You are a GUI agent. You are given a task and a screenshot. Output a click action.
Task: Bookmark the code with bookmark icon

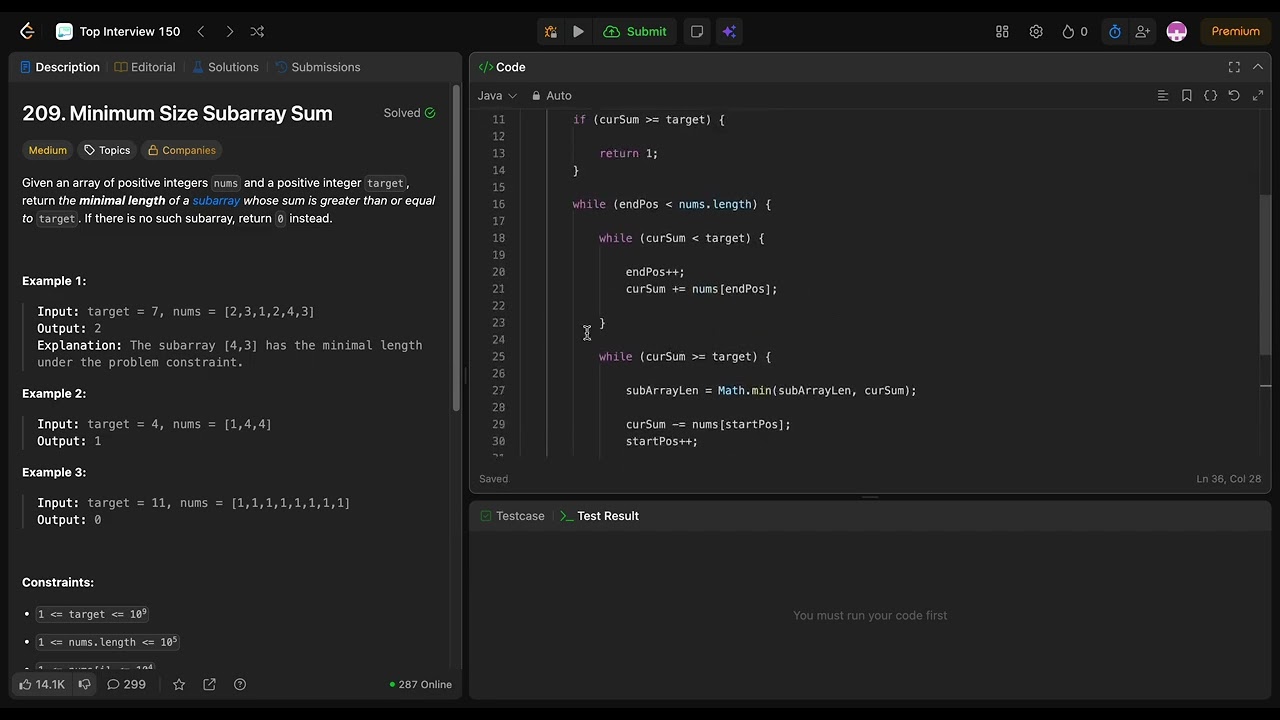click(1186, 95)
